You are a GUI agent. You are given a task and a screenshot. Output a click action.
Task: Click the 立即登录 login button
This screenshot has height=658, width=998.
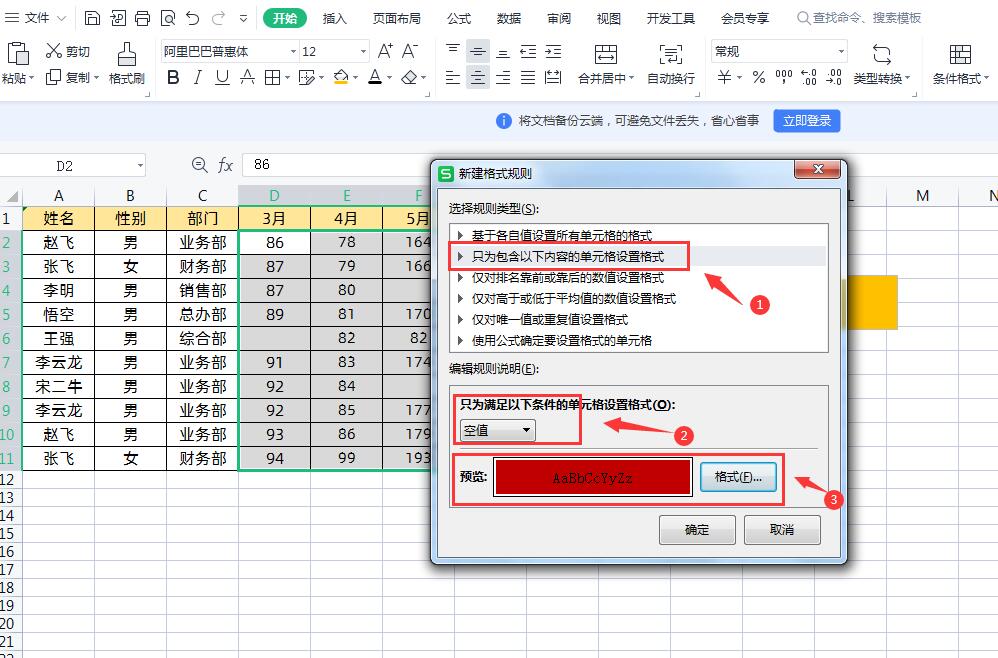click(x=807, y=121)
